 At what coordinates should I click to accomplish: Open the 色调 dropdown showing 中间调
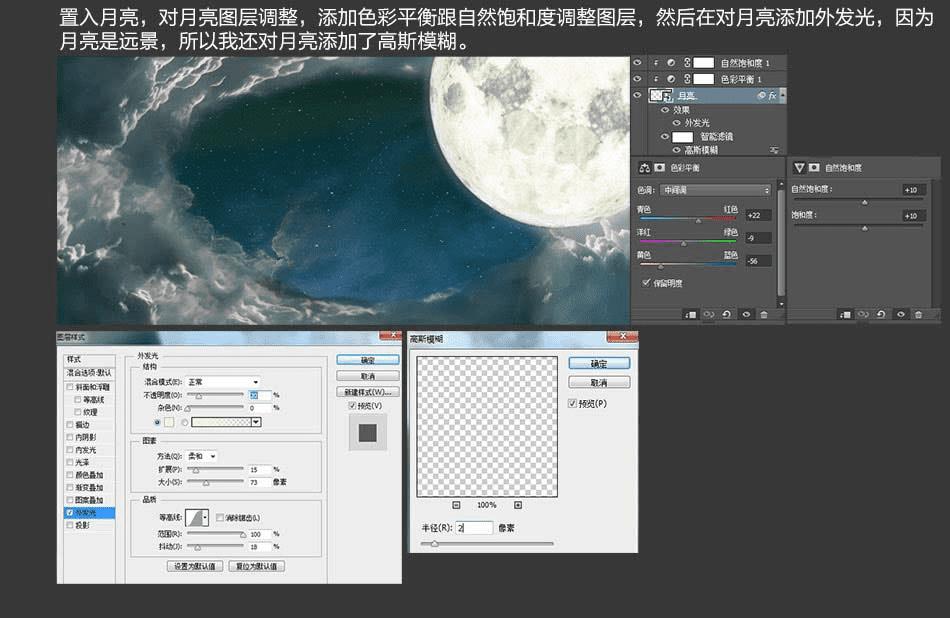715,190
